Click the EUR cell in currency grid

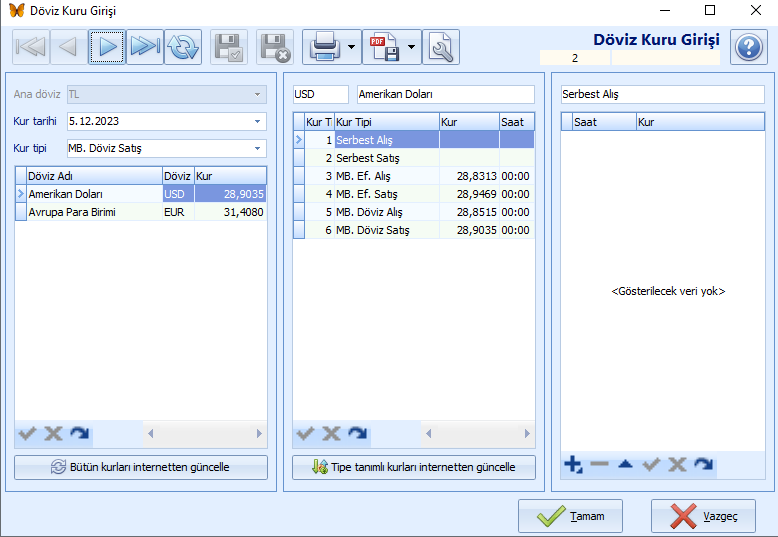point(178,212)
